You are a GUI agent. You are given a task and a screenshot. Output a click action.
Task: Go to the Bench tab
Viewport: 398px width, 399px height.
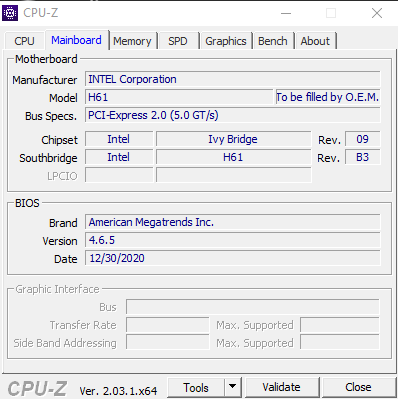pos(273,41)
